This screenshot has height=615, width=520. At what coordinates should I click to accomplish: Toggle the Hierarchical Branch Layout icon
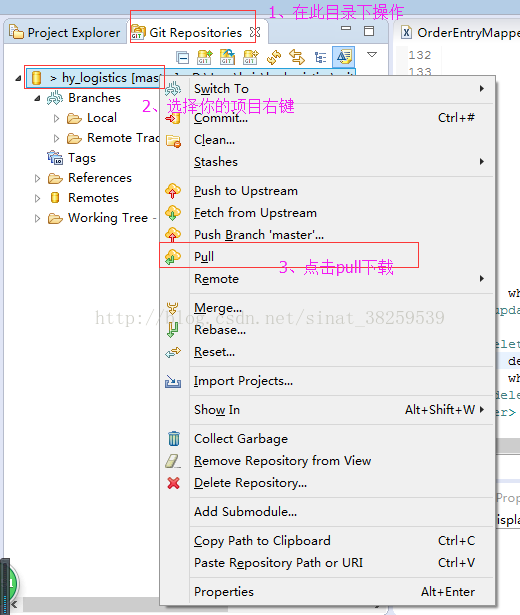point(321,58)
